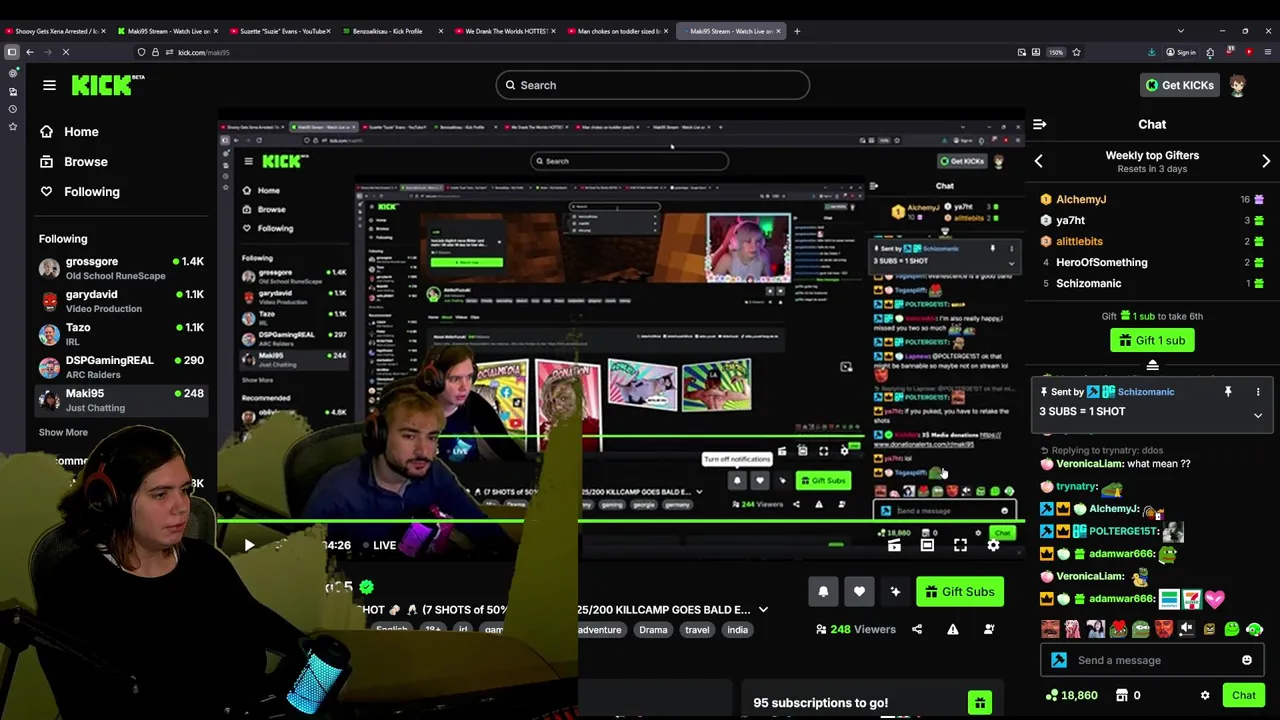The image size is (1280, 720).
Task: Stop page loading with the X button
Action: [x=66, y=52]
